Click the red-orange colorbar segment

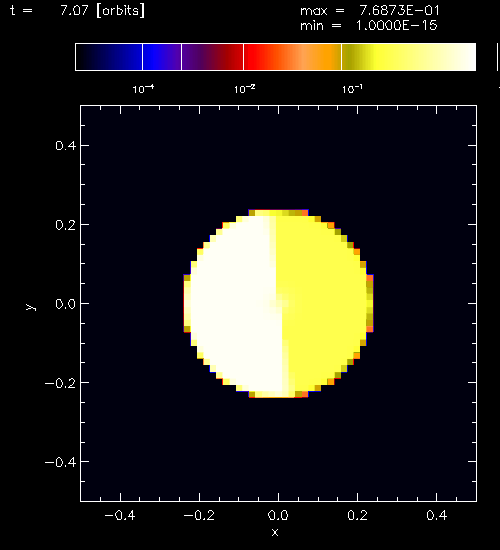pos(292,57)
